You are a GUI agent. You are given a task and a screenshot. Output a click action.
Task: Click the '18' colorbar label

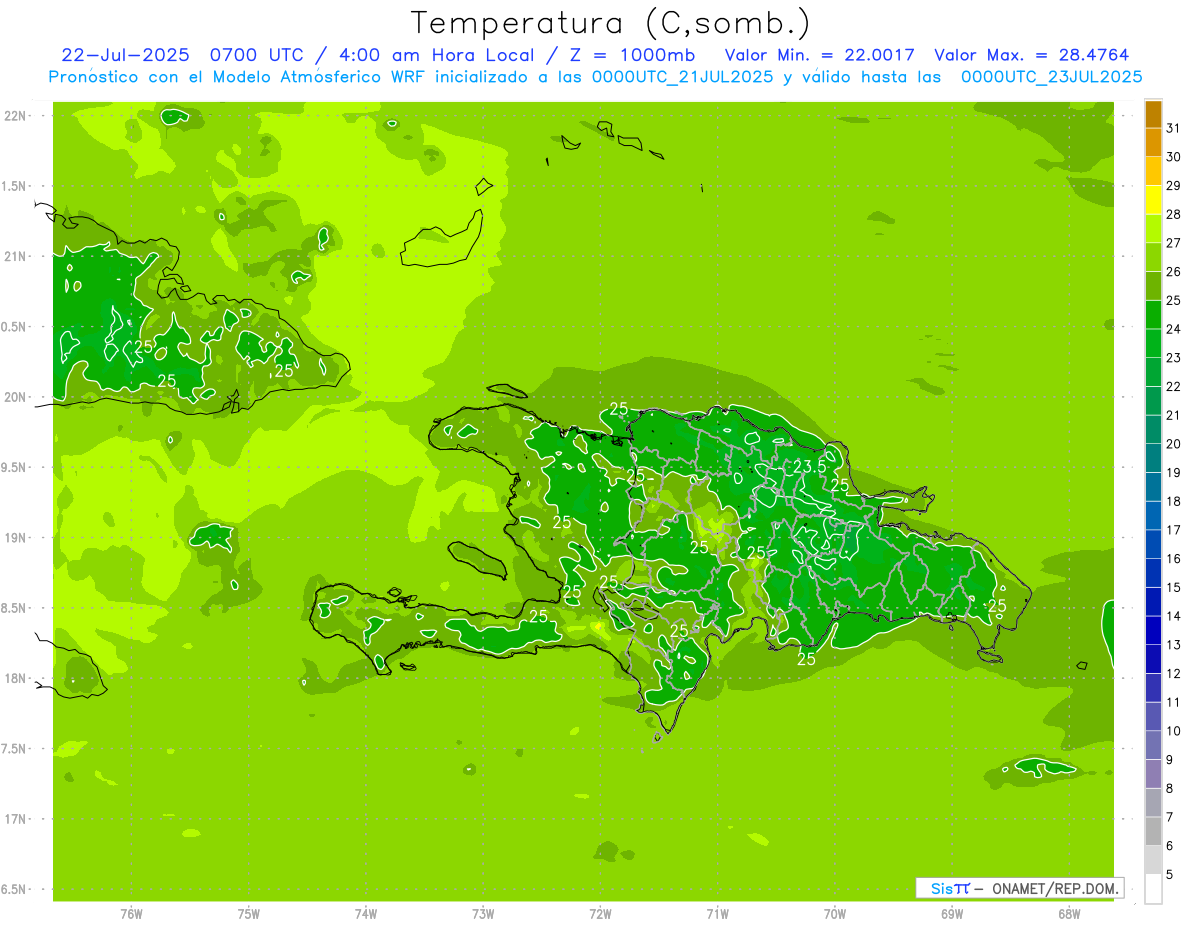pos(1173,501)
